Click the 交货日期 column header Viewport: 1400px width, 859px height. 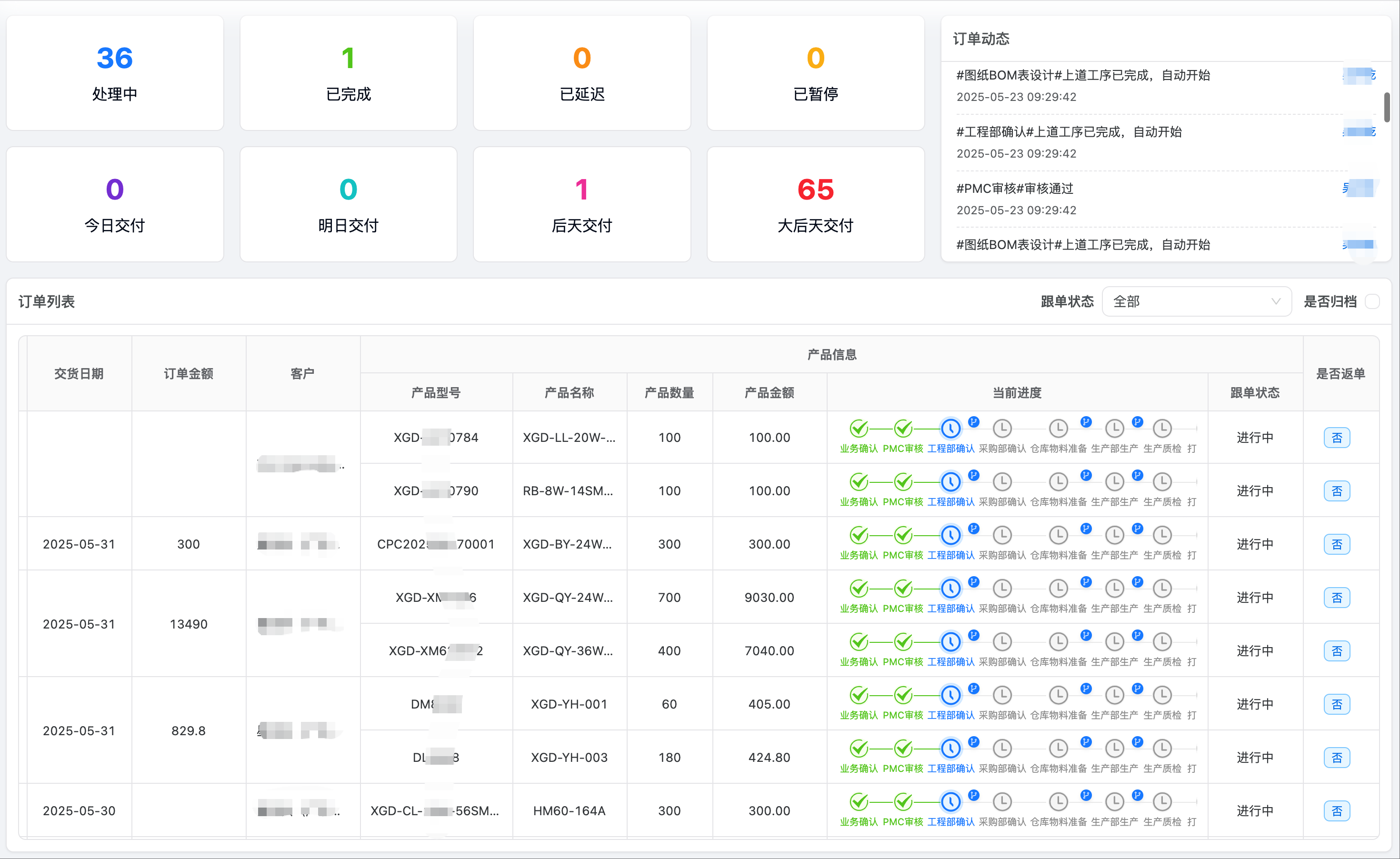coord(79,374)
